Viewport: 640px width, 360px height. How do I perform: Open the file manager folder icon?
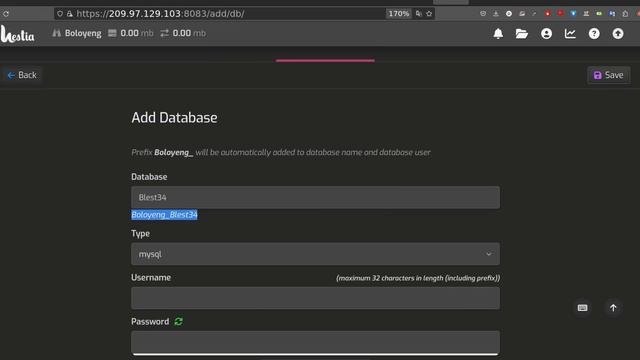point(522,33)
